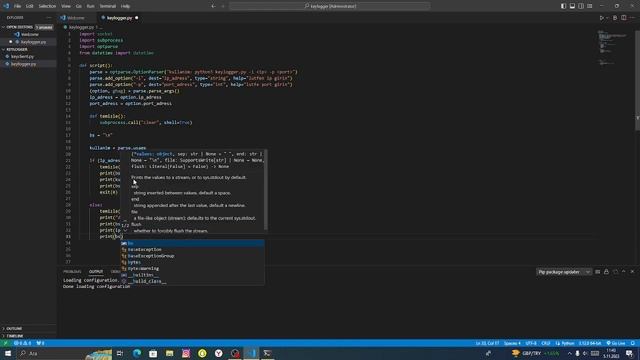The image size is (640, 360).
Task: Open keylogger.py in the KEYLOGGER folder
Action: 23,64
